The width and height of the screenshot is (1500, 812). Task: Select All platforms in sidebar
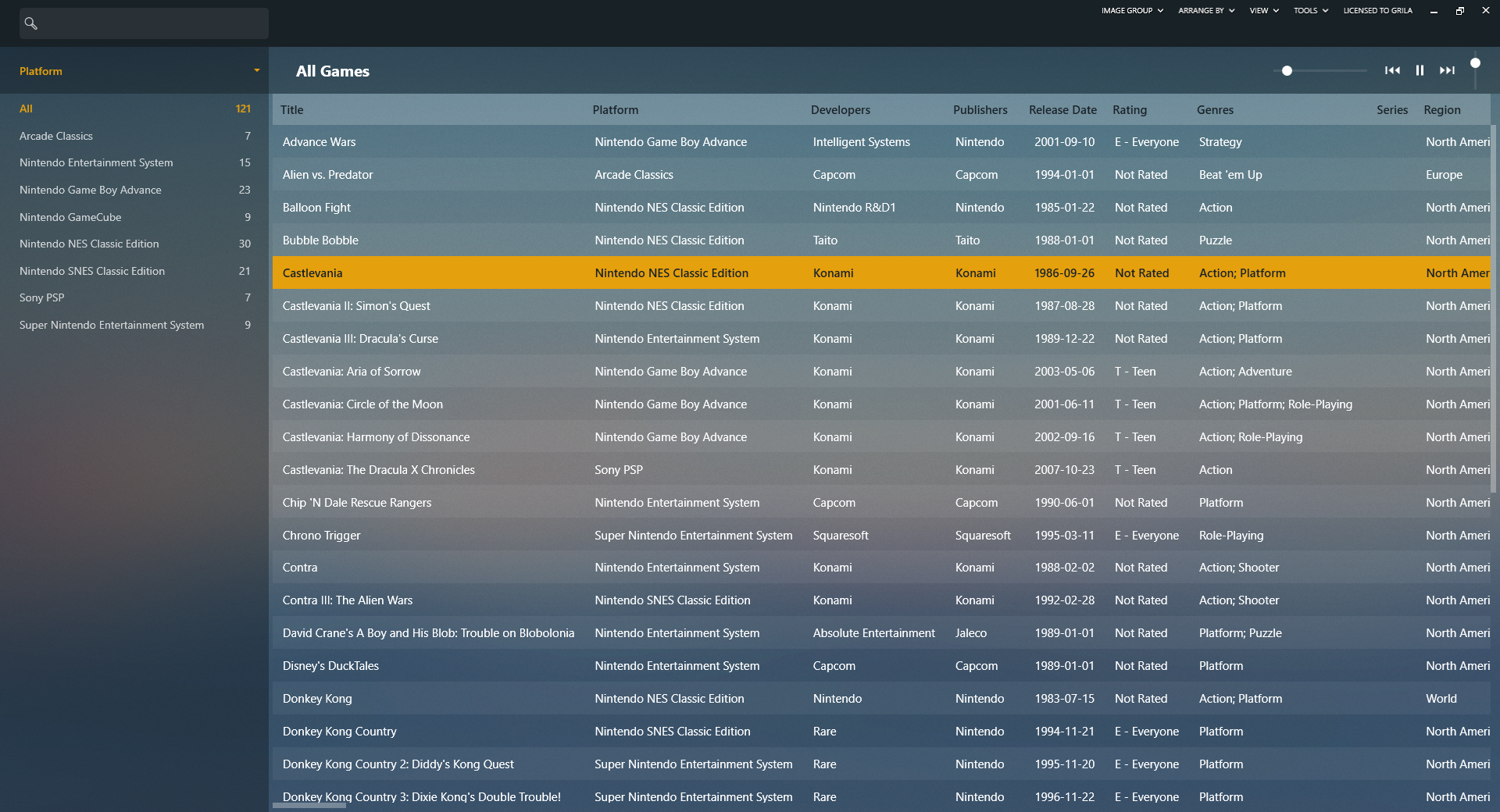click(134, 109)
